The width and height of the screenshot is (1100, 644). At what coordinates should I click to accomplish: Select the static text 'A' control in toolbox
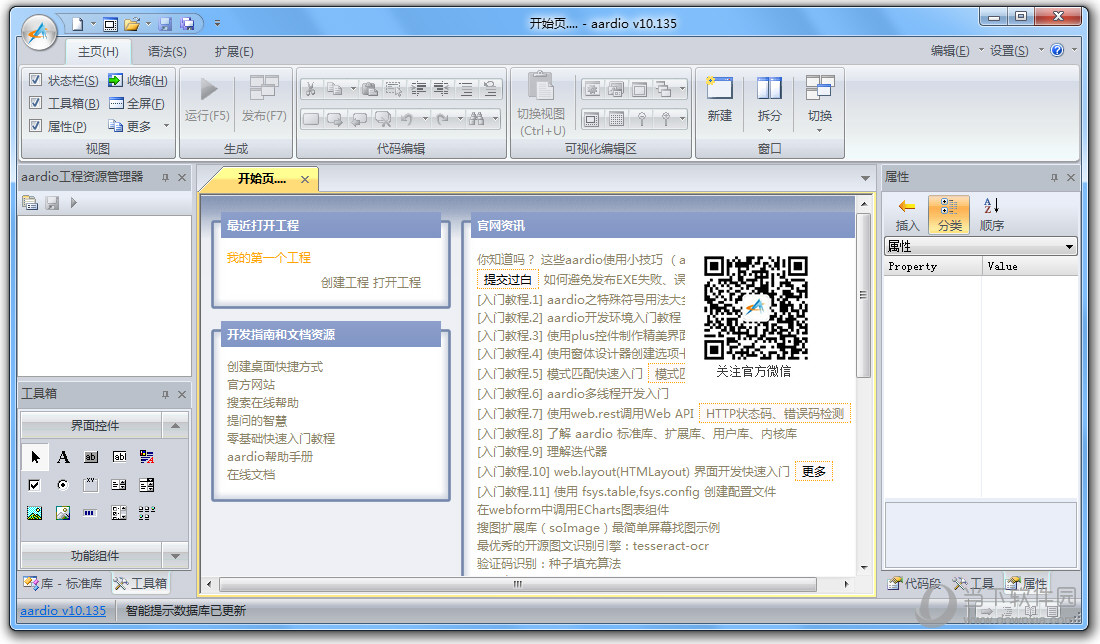point(63,457)
